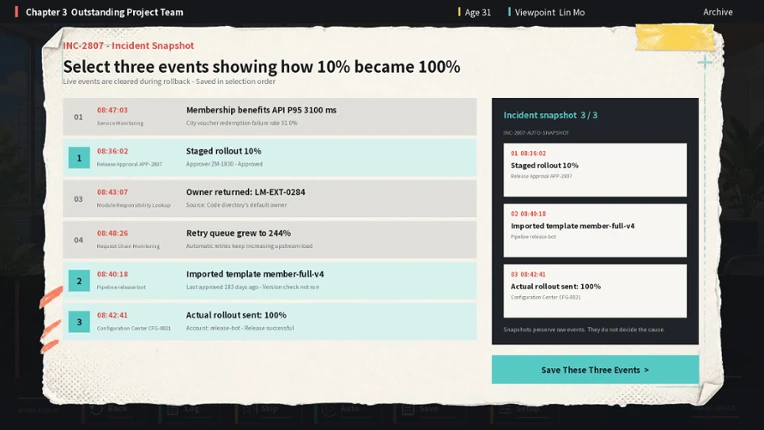Toggle badge 2 on Imported template row
Screen dimensions: 764x430
click(79, 281)
